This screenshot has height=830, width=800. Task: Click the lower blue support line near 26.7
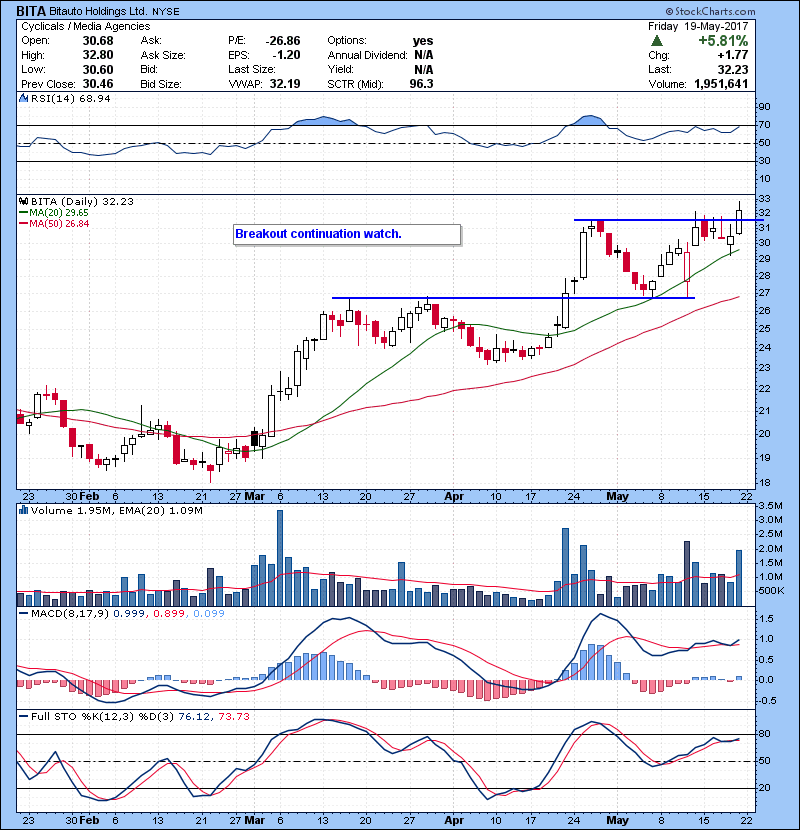click(x=513, y=298)
